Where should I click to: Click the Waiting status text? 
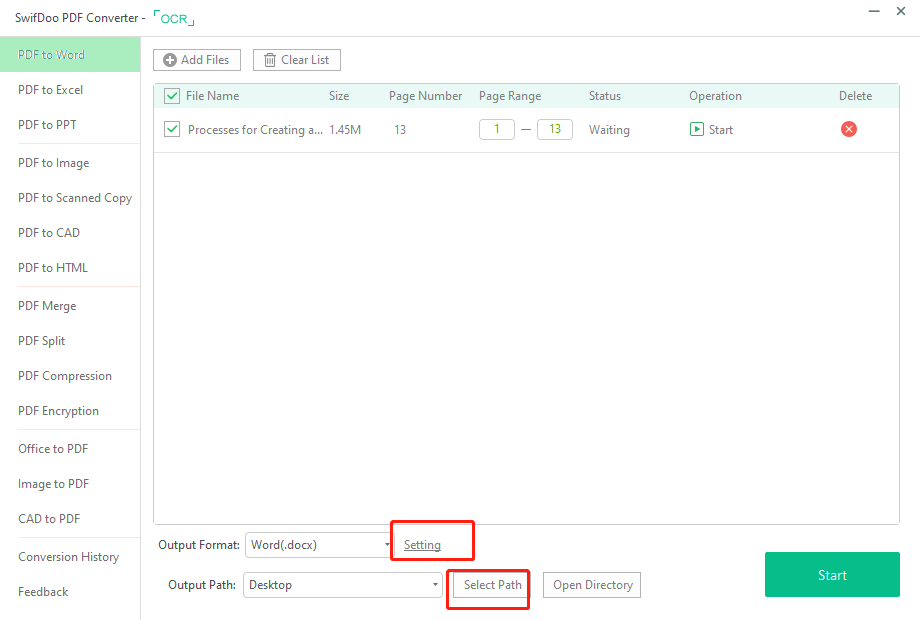click(609, 130)
